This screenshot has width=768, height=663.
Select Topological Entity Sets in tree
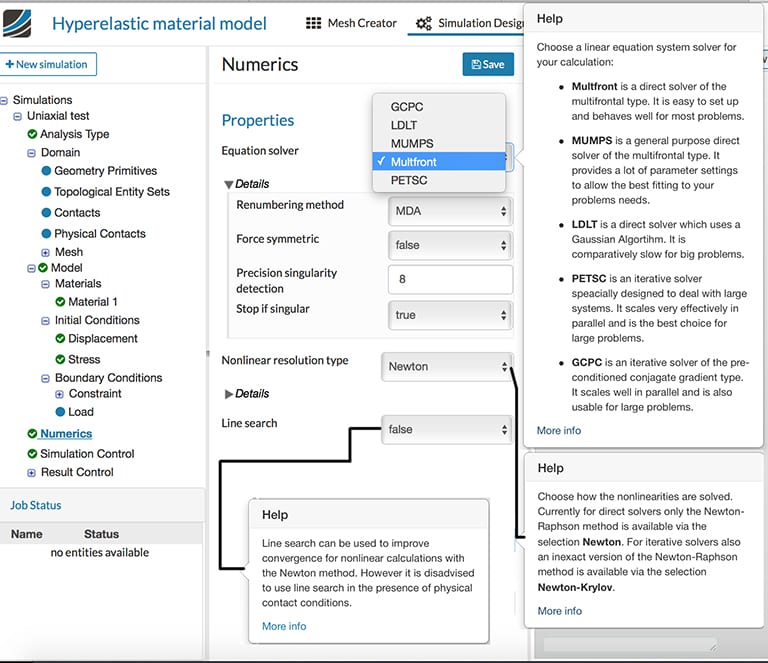point(112,192)
